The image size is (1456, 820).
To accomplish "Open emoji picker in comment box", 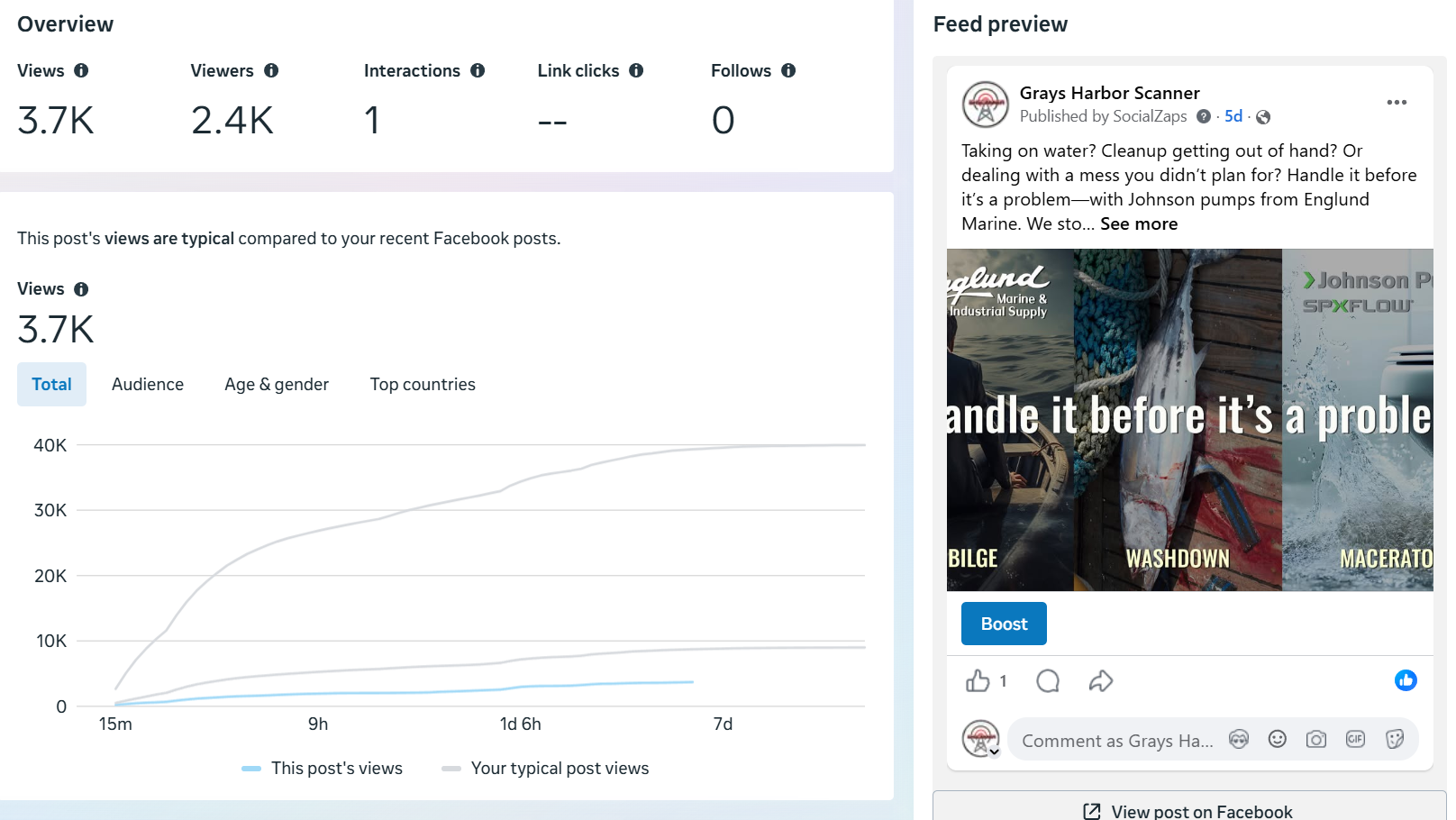I will (1278, 740).
